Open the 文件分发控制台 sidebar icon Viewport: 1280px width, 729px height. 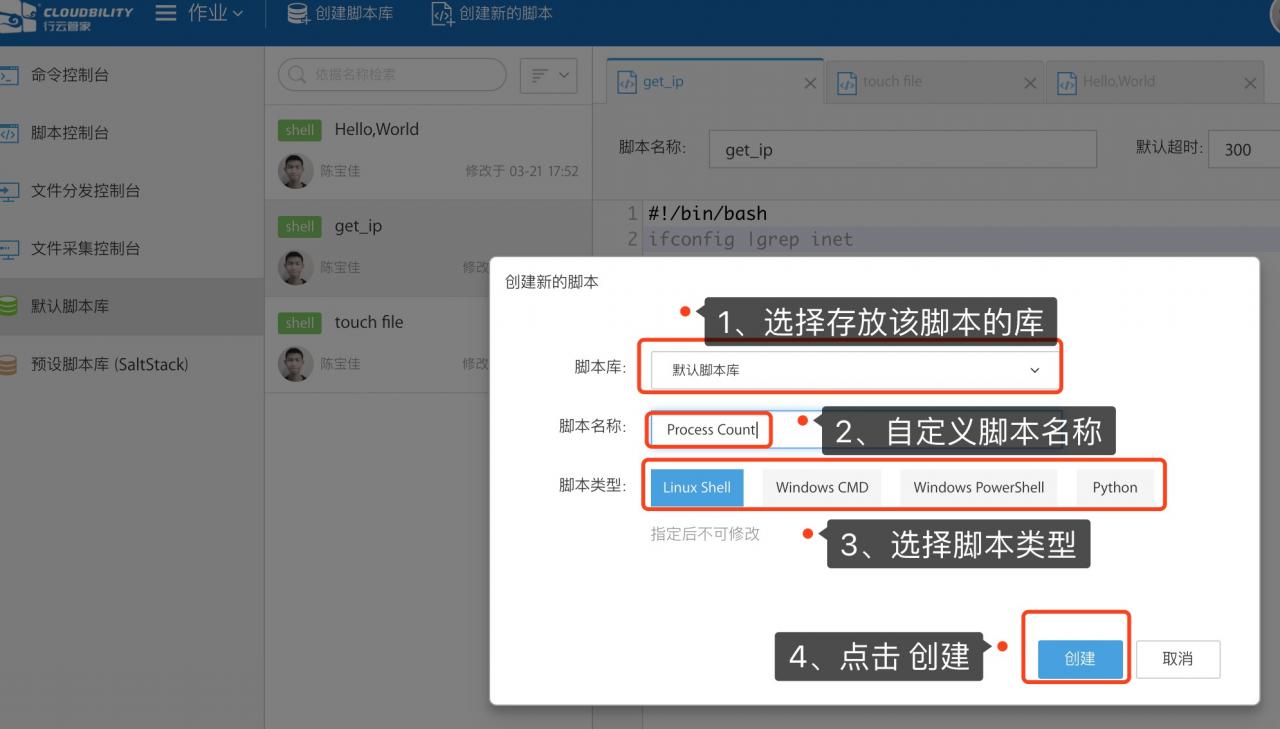9,191
